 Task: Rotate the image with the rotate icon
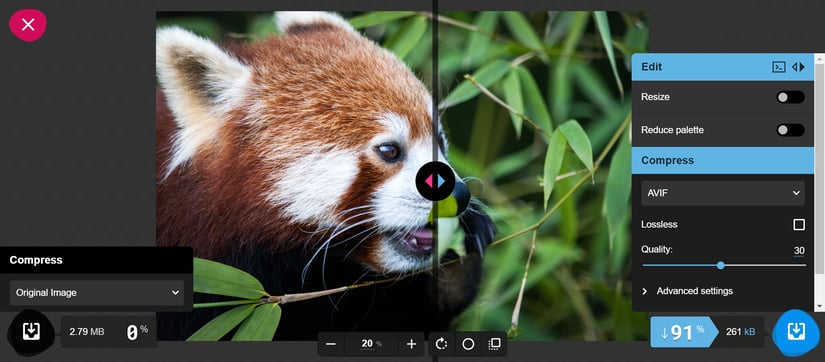click(441, 344)
